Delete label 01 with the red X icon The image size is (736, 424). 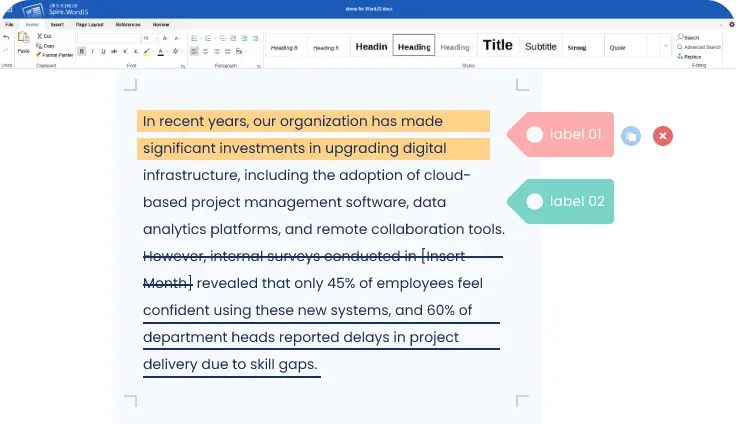pos(662,136)
